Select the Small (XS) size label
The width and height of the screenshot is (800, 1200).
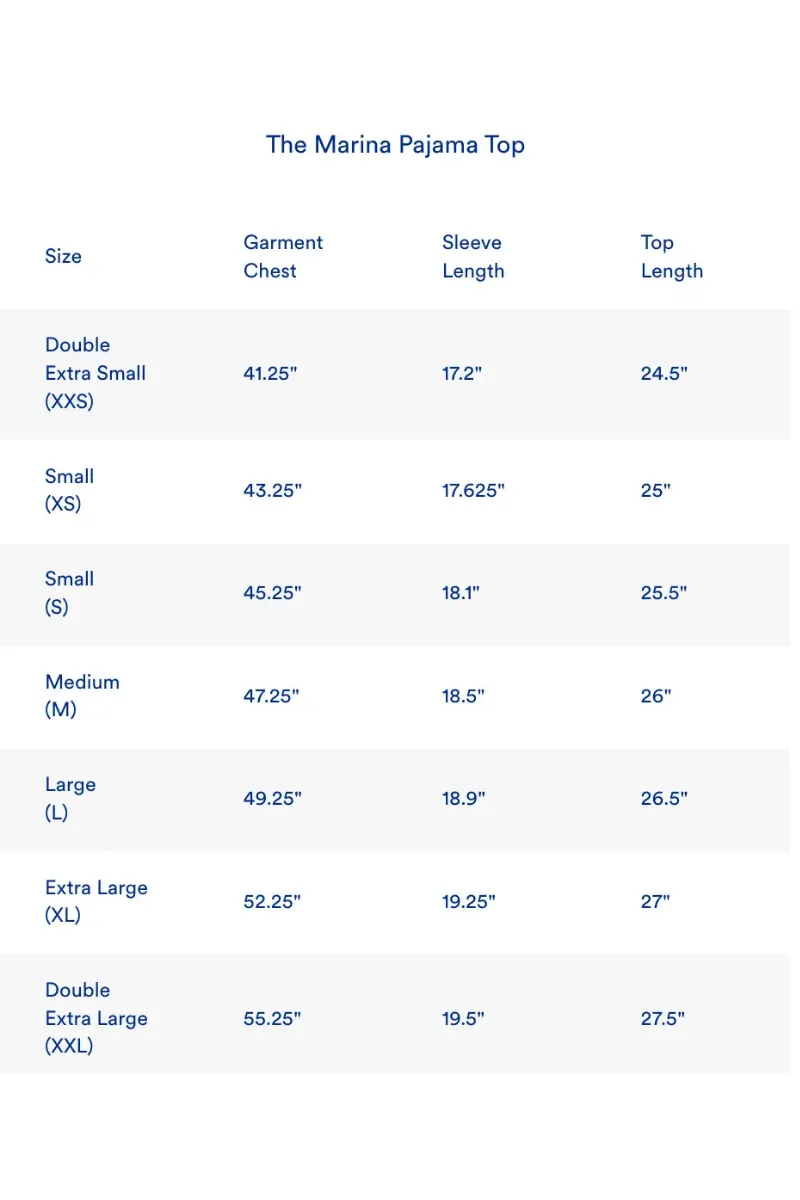click(70, 490)
